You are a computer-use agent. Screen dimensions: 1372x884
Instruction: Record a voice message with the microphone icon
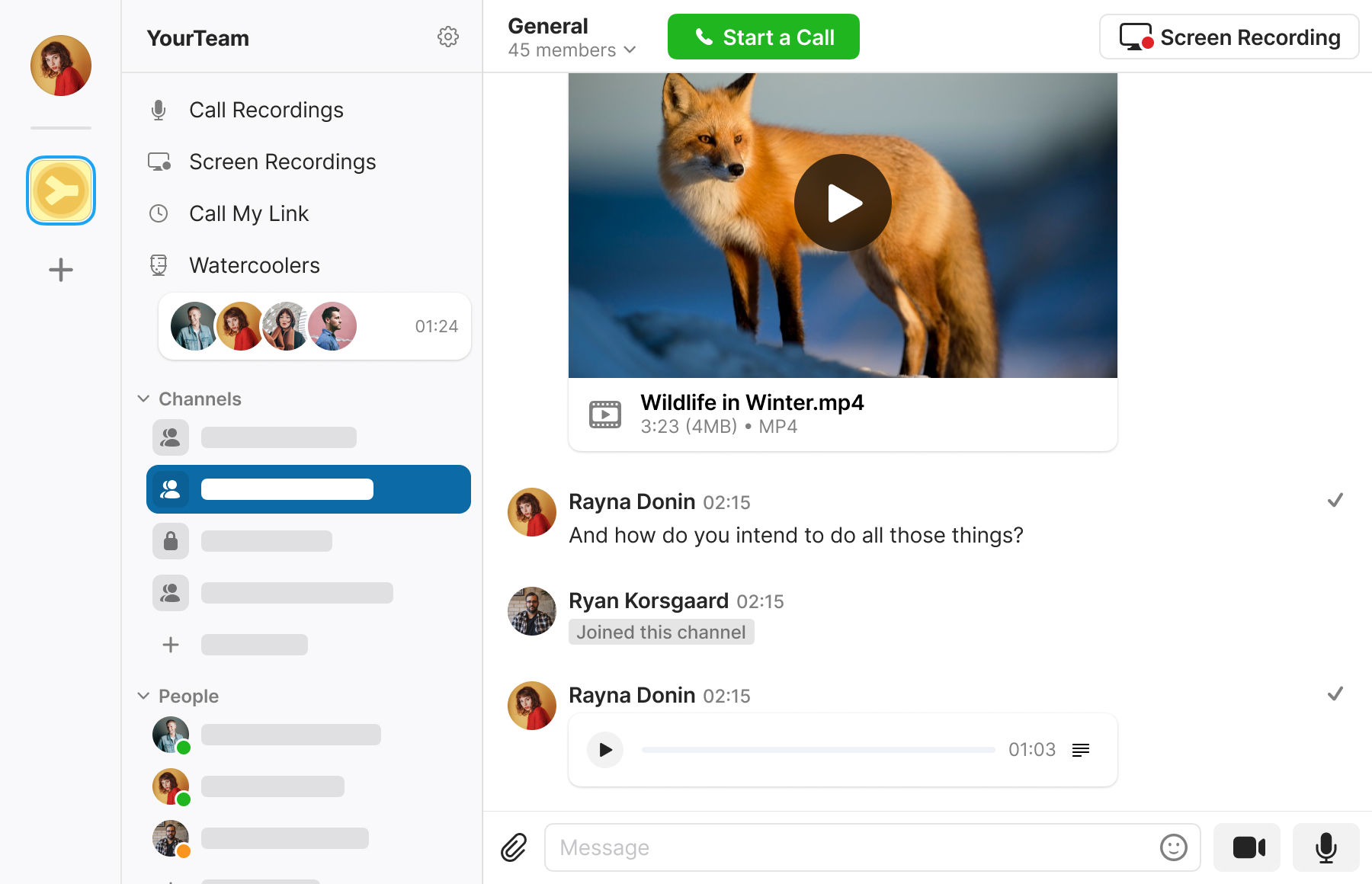point(1326,847)
